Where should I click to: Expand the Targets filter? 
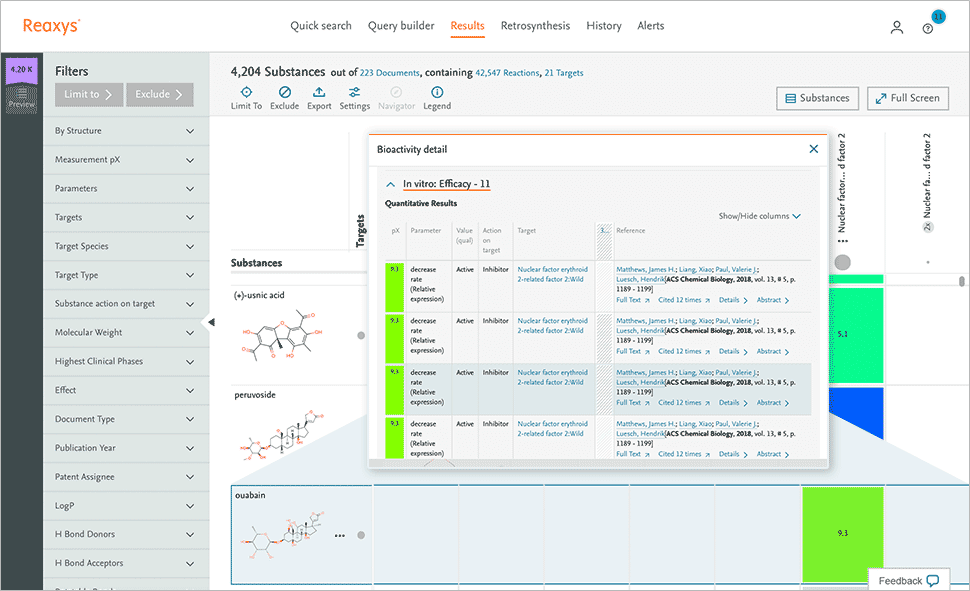click(x=126, y=217)
